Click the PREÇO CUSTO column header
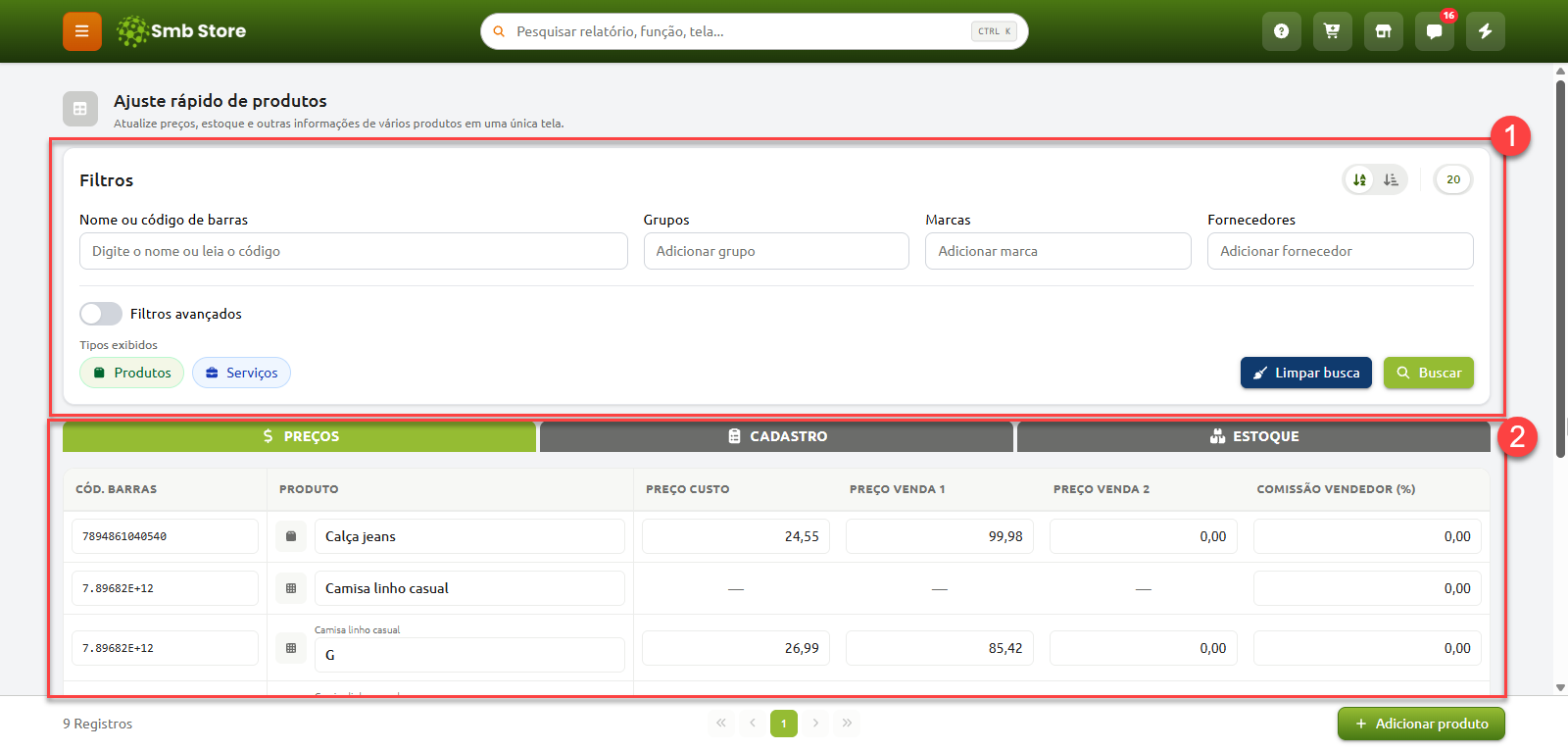 tap(688, 489)
